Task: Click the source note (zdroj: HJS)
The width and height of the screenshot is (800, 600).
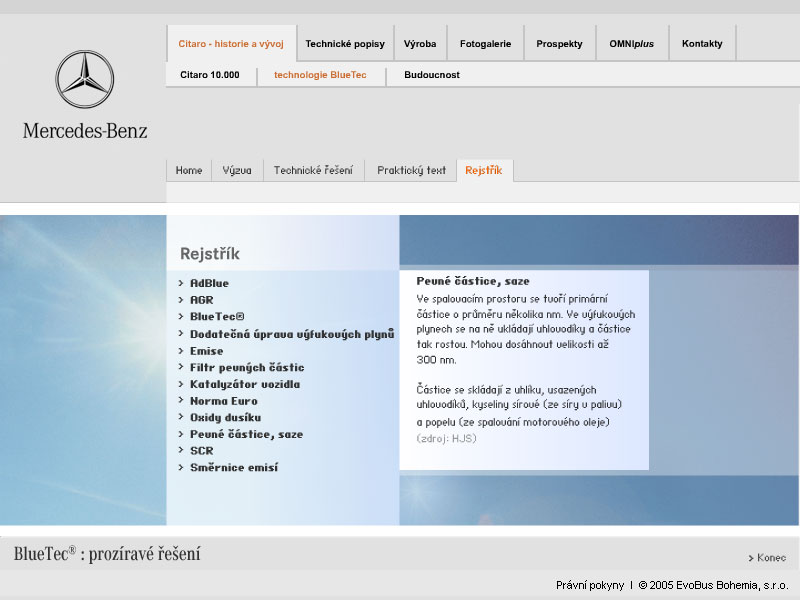Action: [x=446, y=438]
